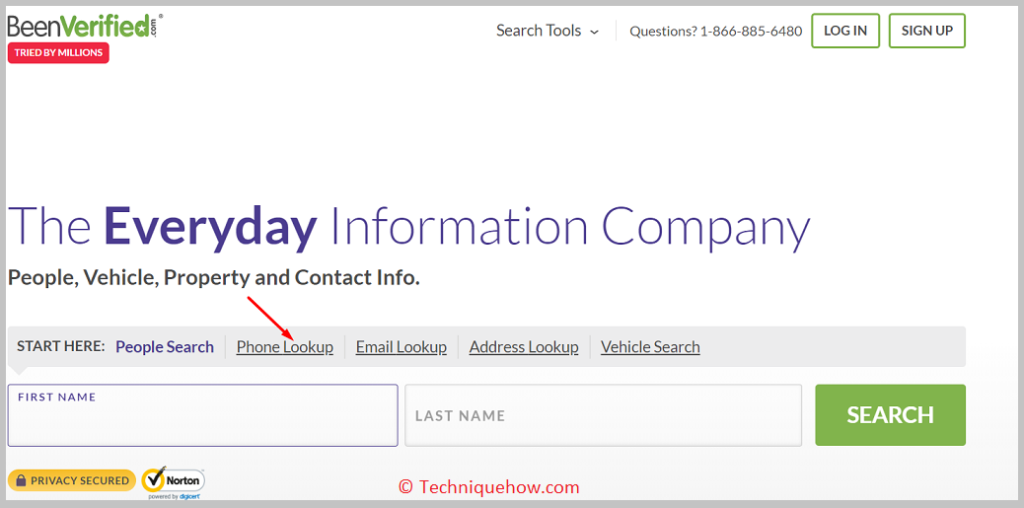1024x508 pixels.
Task: Click the LOG IN button
Action: coord(845,31)
